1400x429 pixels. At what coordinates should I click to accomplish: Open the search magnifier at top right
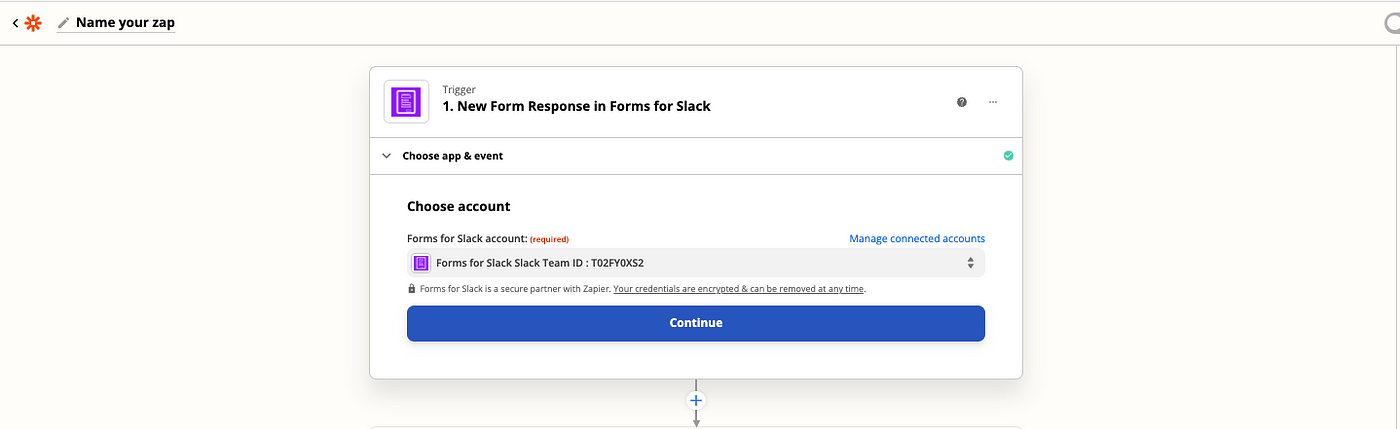1391,24
